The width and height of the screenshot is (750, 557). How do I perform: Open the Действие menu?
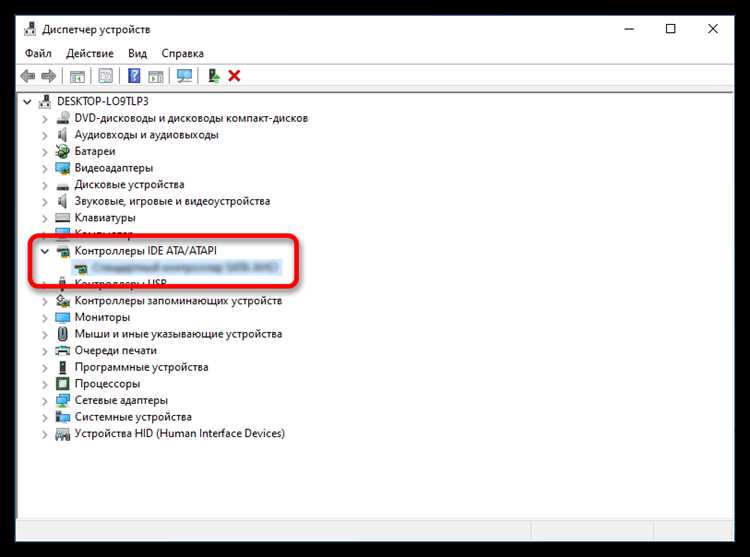[x=90, y=53]
